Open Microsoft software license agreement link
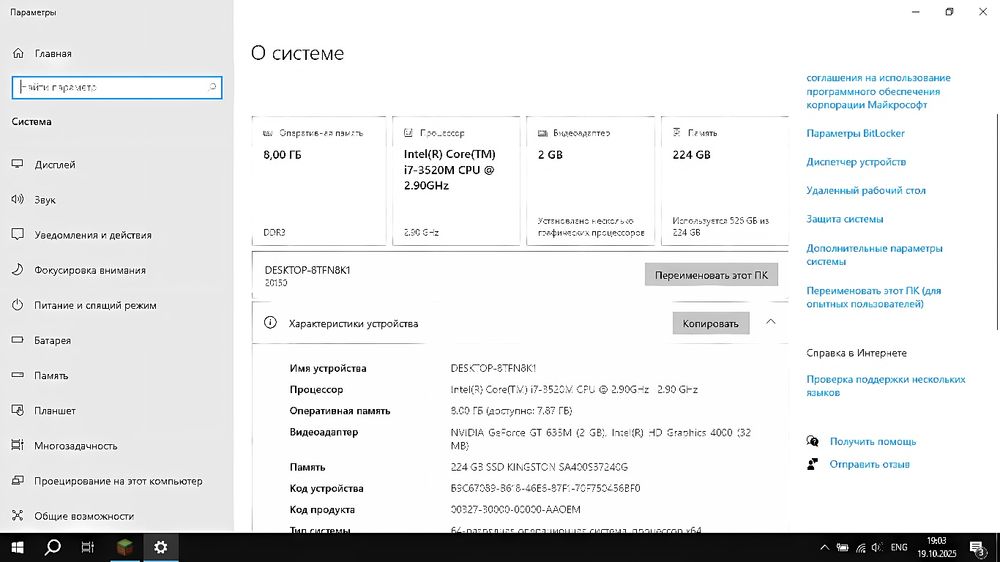The height and width of the screenshot is (562, 1000). pyautogui.click(x=878, y=91)
